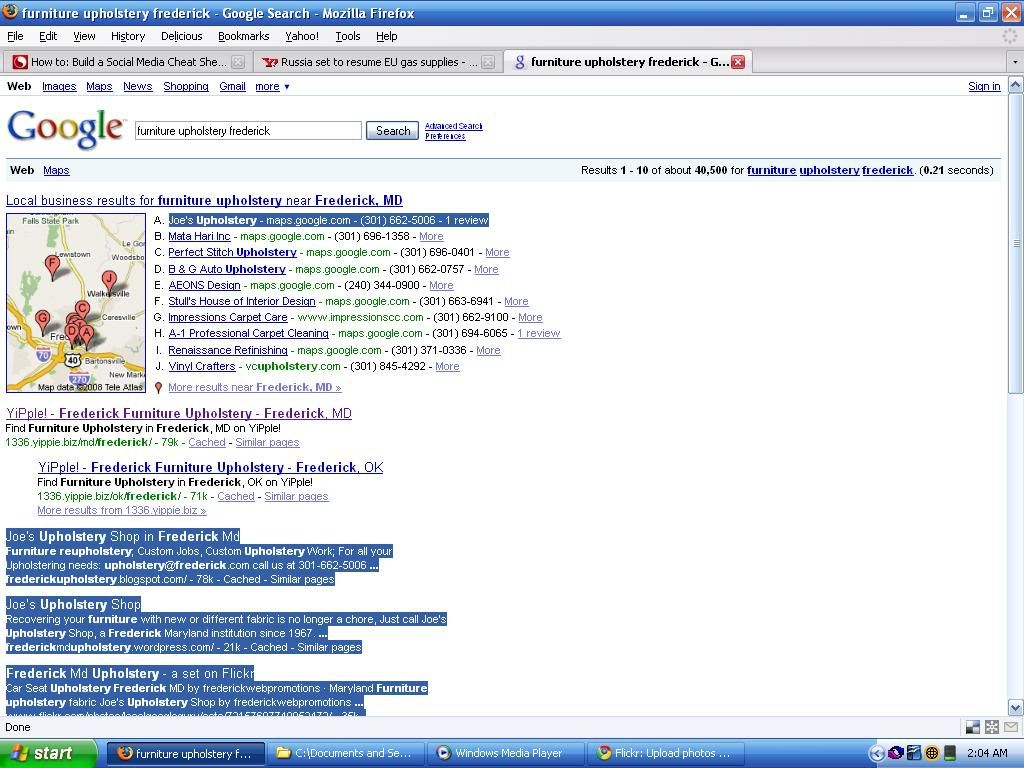1024x768 pixels.
Task: Open Joe's Upholstery Shop in Frederick Md result
Action: point(123,537)
